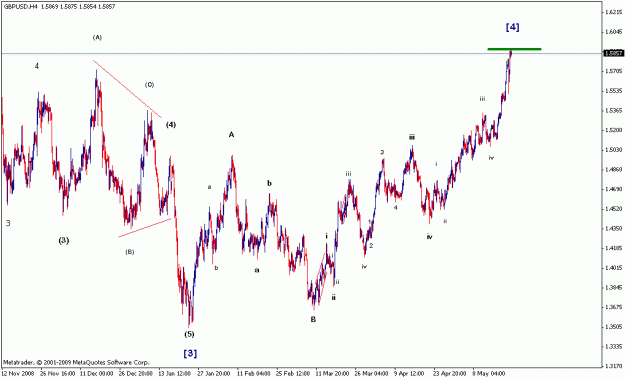Click the 1.5200 price axis value
This screenshot has height=378, width=625.
point(614,130)
